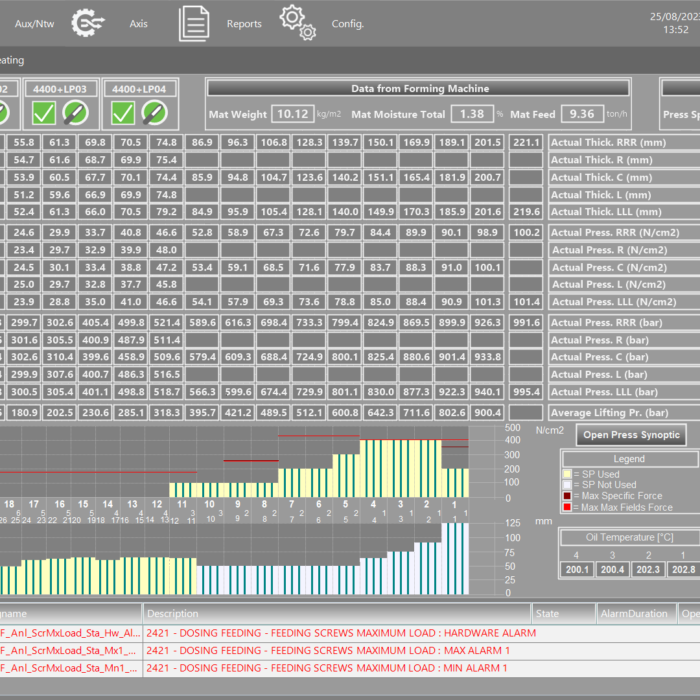
Task: Click the Max Max Fields Force red swatch
Action: (566, 507)
